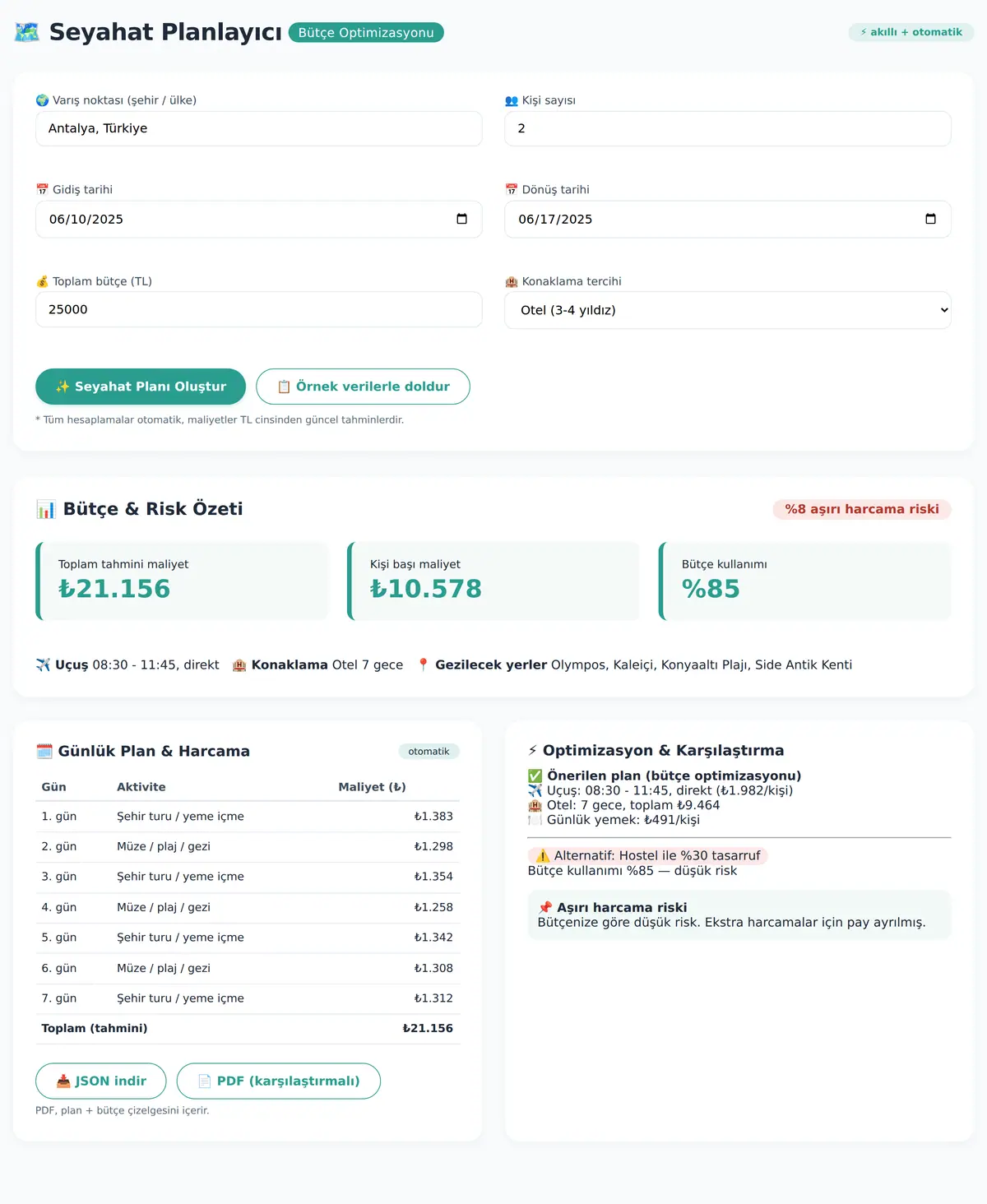Screen dimensions: 987x1204
Task: Click the Aktivite column header
Action: pyautogui.click(x=141, y=787)
